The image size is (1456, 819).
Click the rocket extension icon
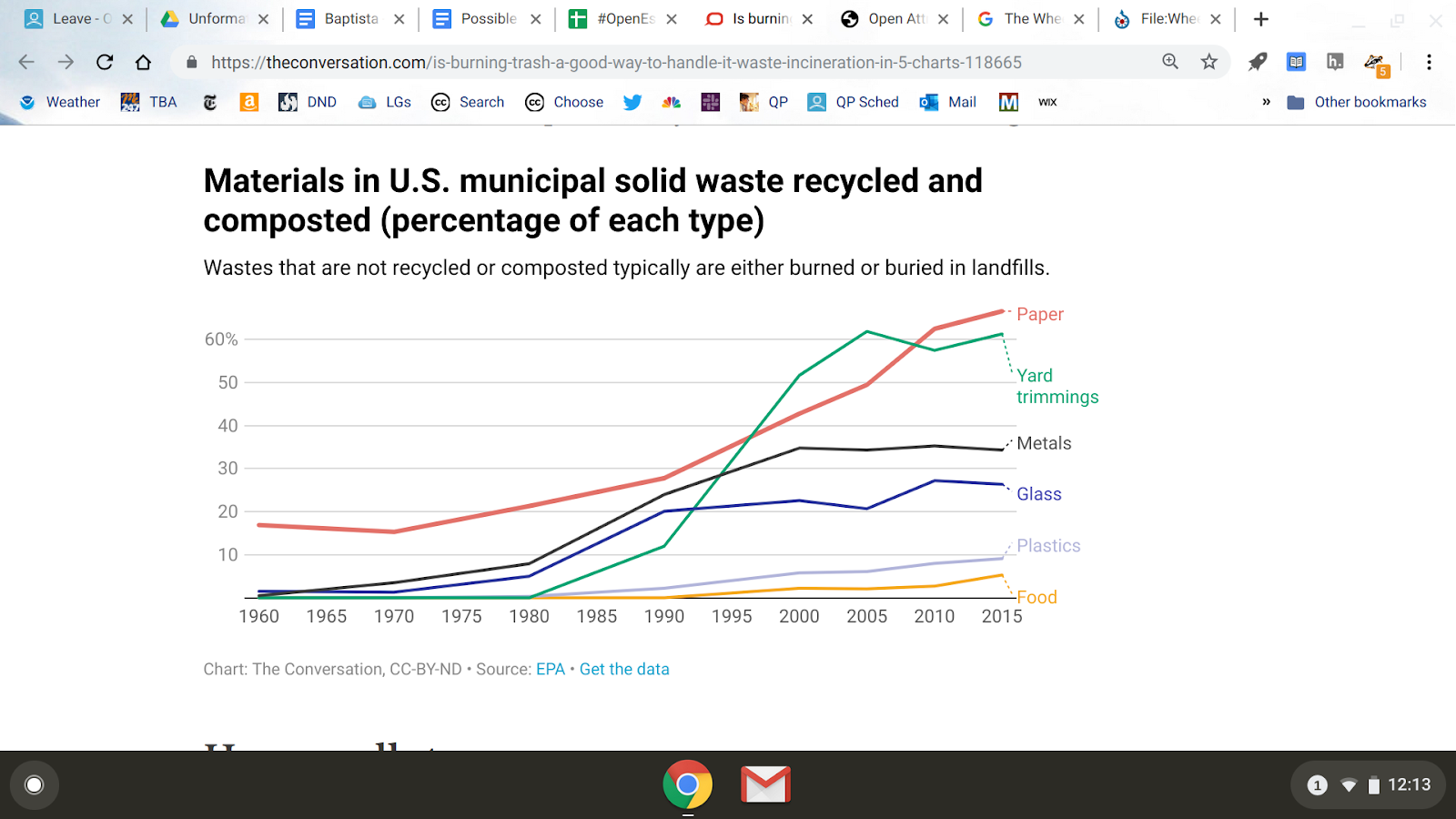1257,62
